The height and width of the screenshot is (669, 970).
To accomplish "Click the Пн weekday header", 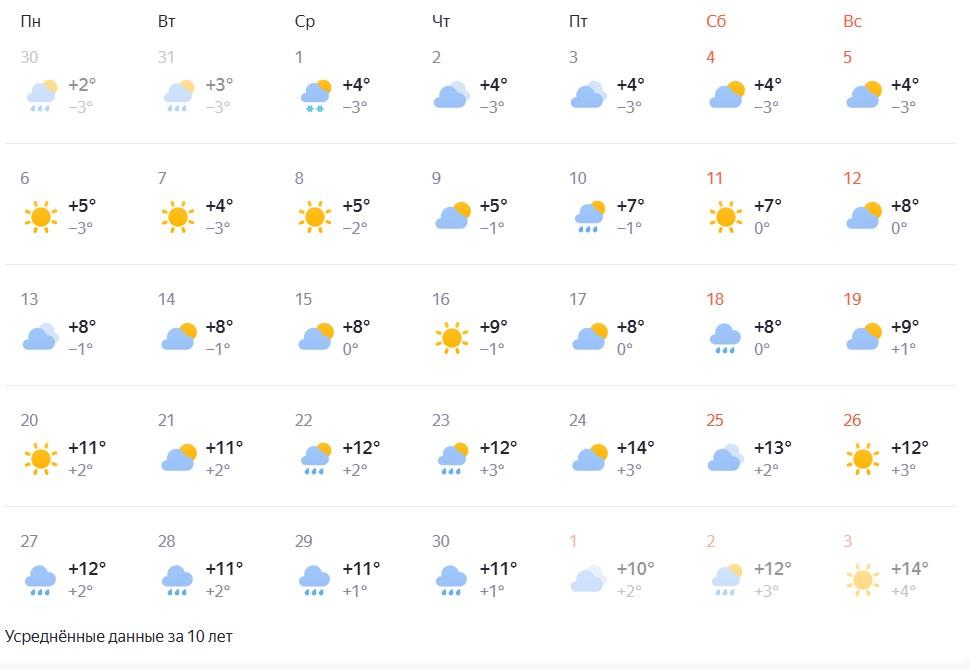I will coord(31,21).
